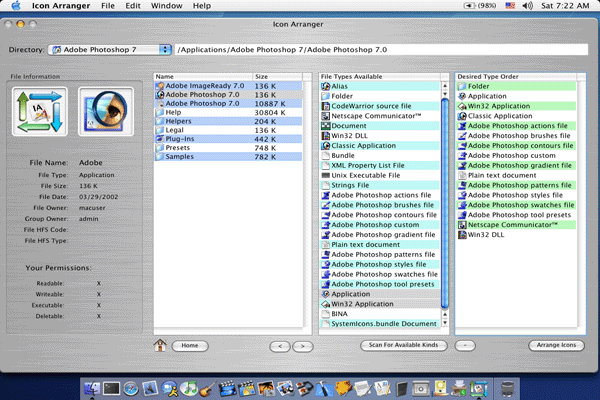Select 'Win32 DLL' in Desired Type Order
The height and width of the screenshot is (400, 600).
pos(516,235)
